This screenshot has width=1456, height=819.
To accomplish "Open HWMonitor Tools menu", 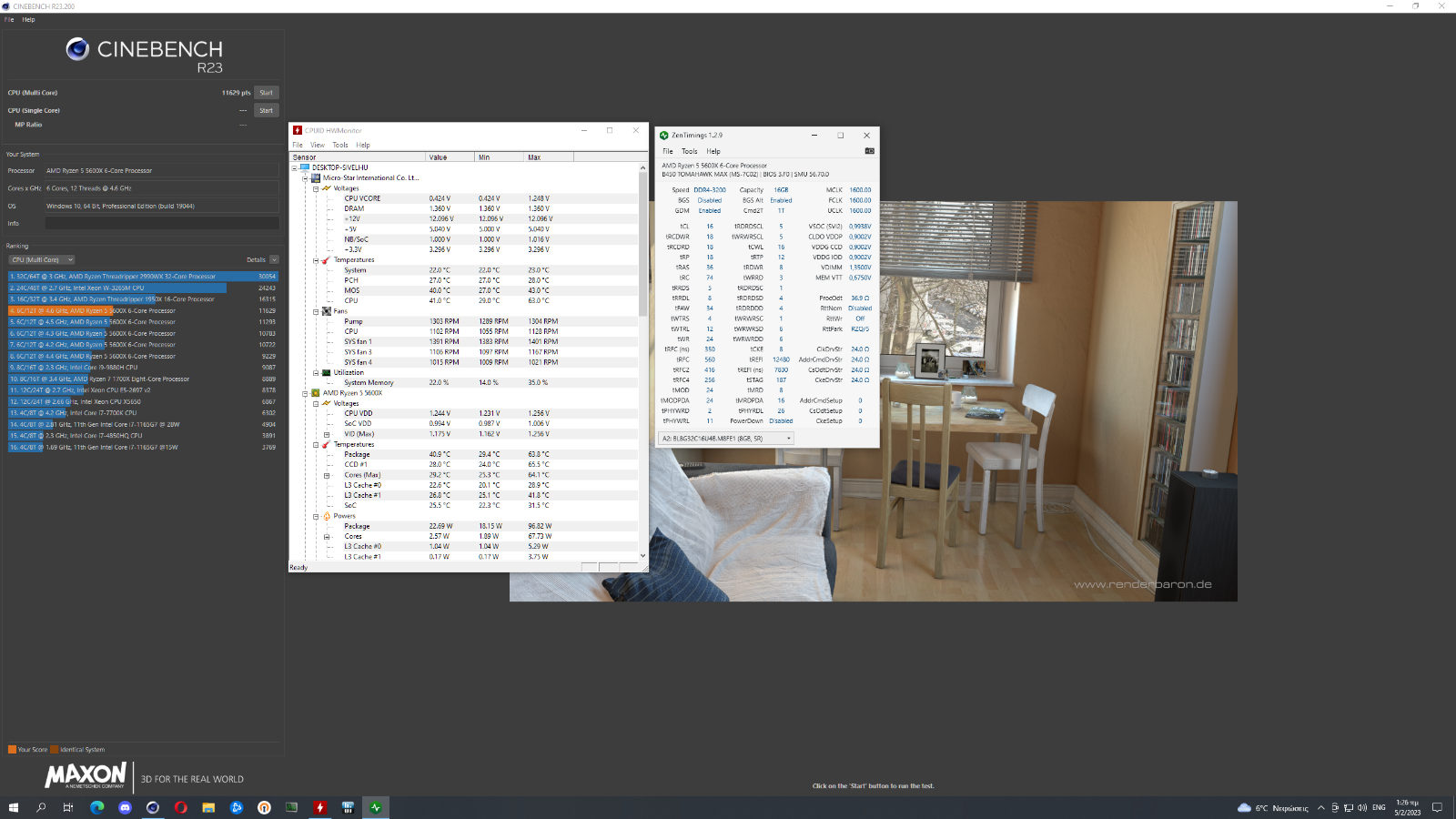I will [x=340, y=145].
